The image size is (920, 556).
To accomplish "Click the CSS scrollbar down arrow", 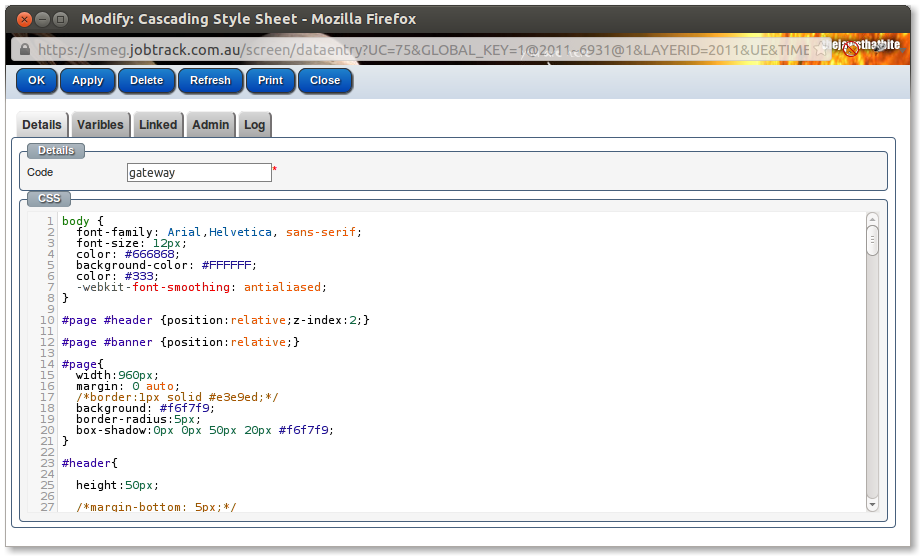I will point(872,505).
